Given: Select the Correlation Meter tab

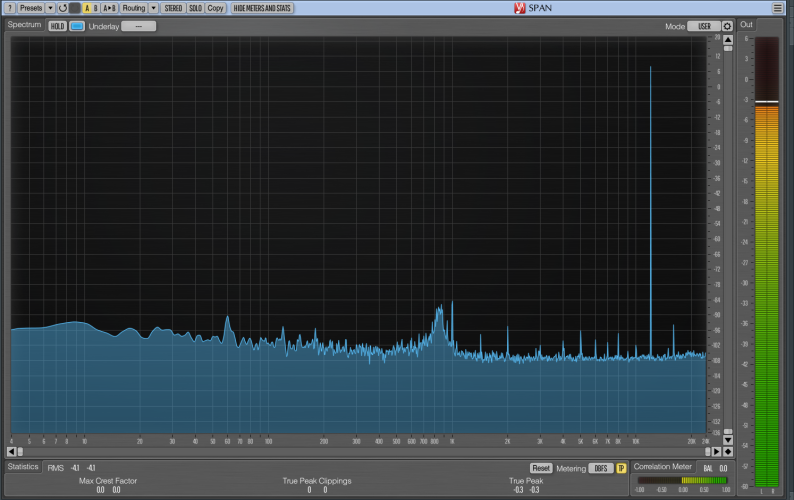Looking at the screenshot, I should pos(662,467).
